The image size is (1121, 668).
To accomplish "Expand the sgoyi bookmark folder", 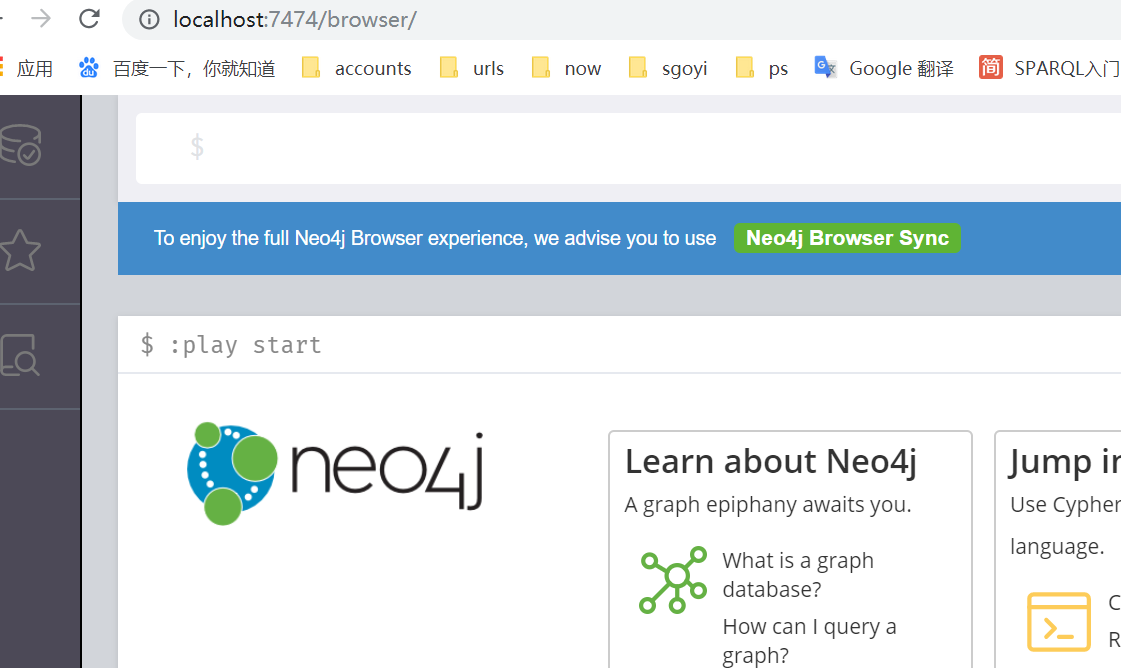I will click(667, 68).
